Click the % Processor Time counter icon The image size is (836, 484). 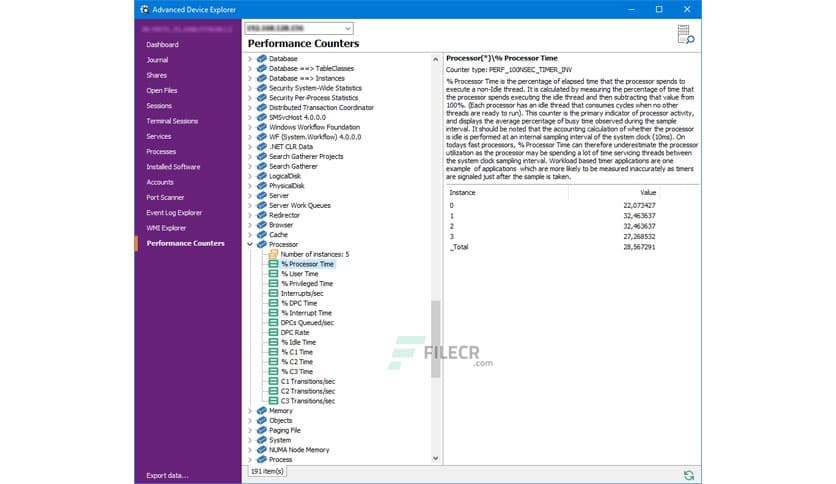(273, 264)
